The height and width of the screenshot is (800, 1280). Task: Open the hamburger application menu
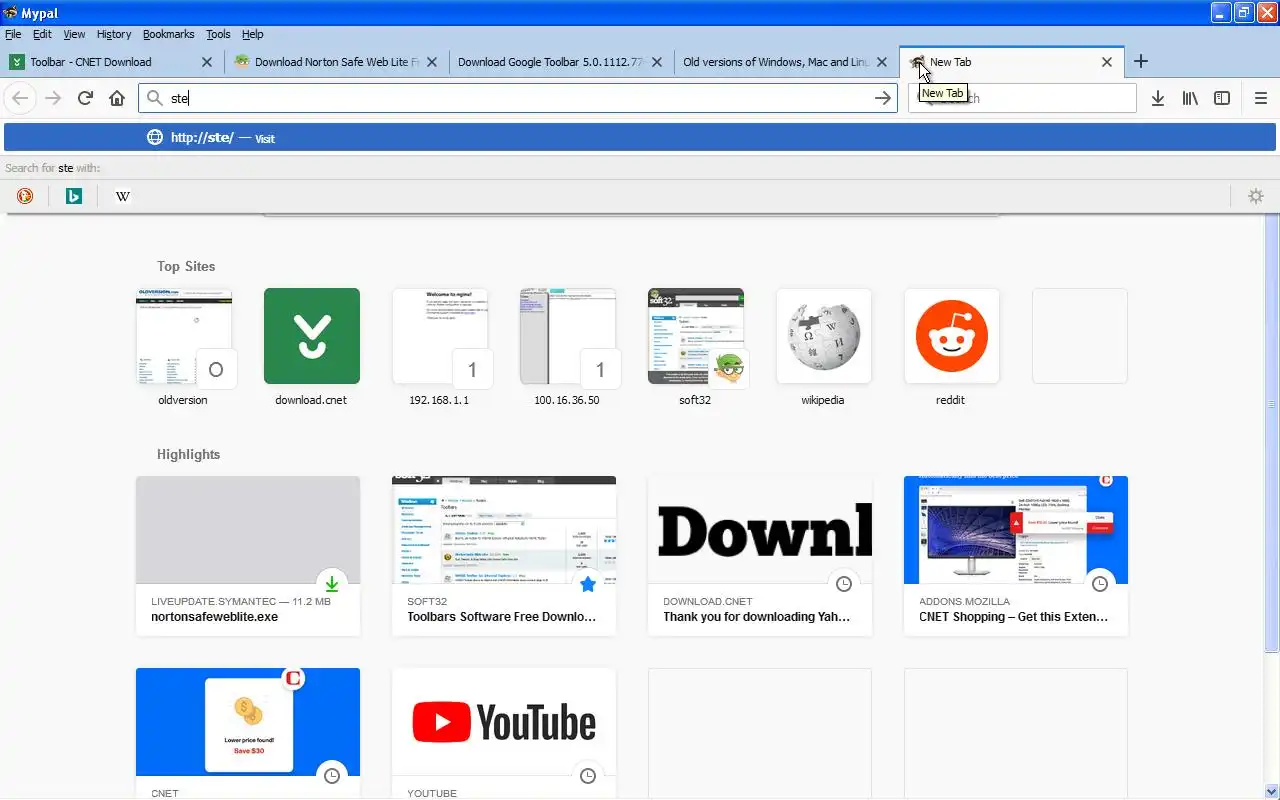(1261, 98)
